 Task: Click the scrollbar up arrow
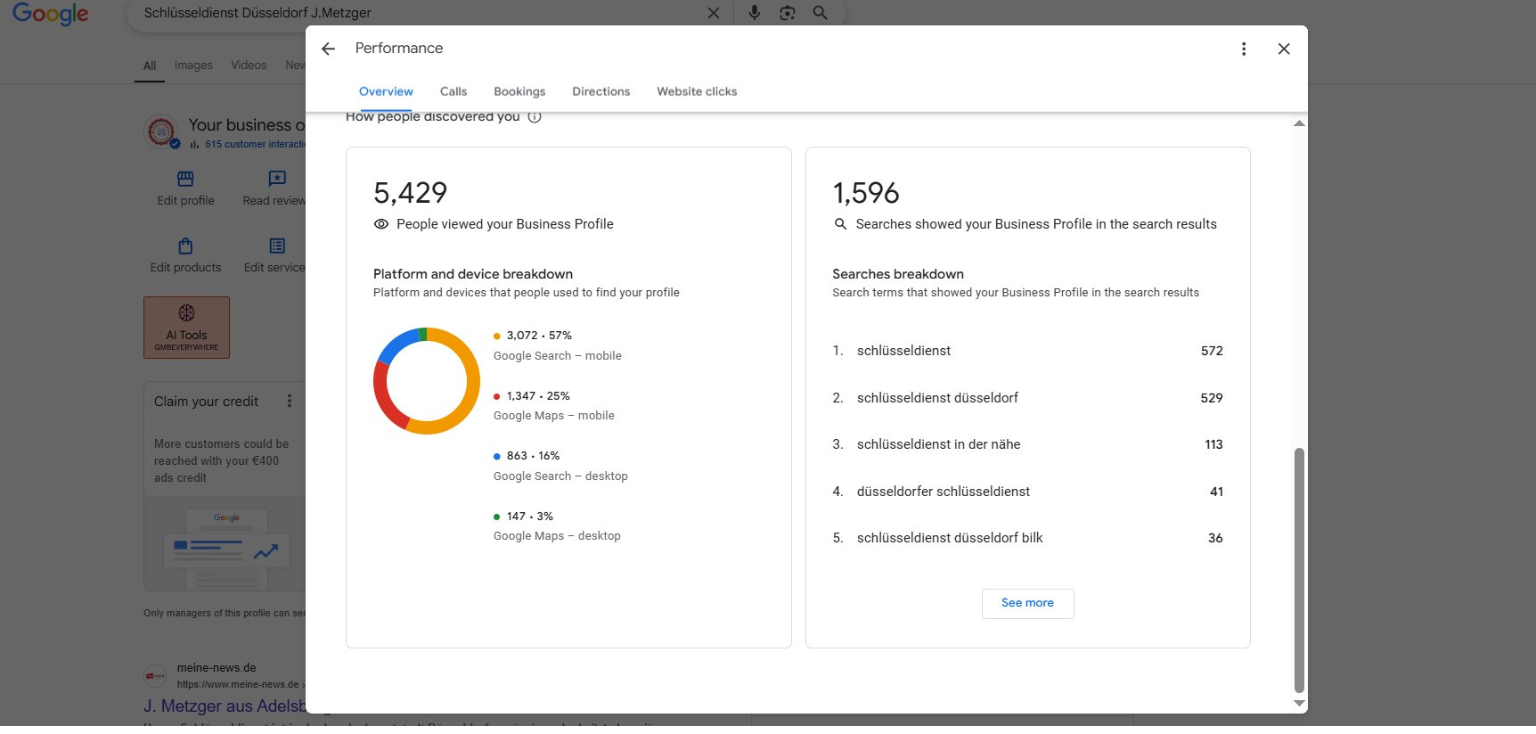coord(1299,123)
